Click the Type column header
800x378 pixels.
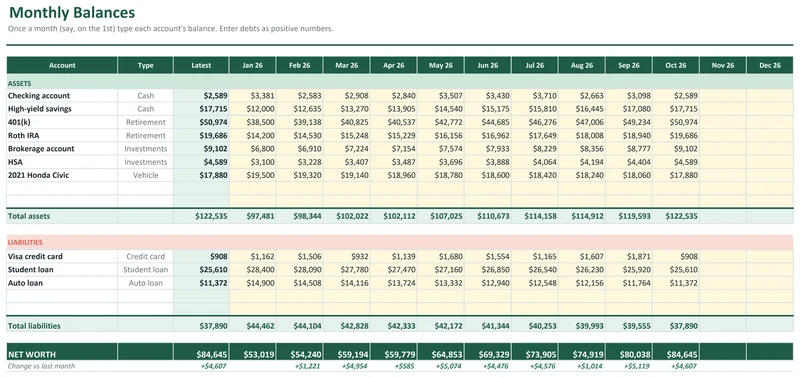145,65
